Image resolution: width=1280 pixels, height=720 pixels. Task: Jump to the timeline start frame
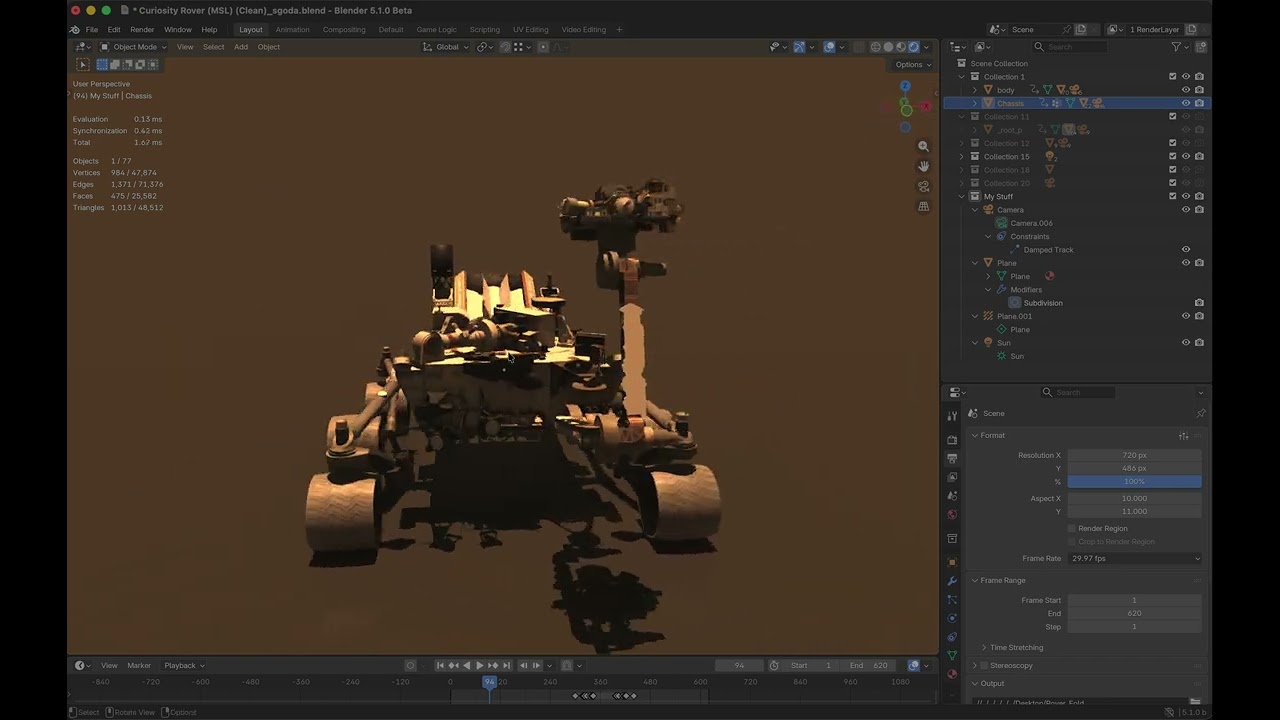pyautogui.click(x=440, y=665)
